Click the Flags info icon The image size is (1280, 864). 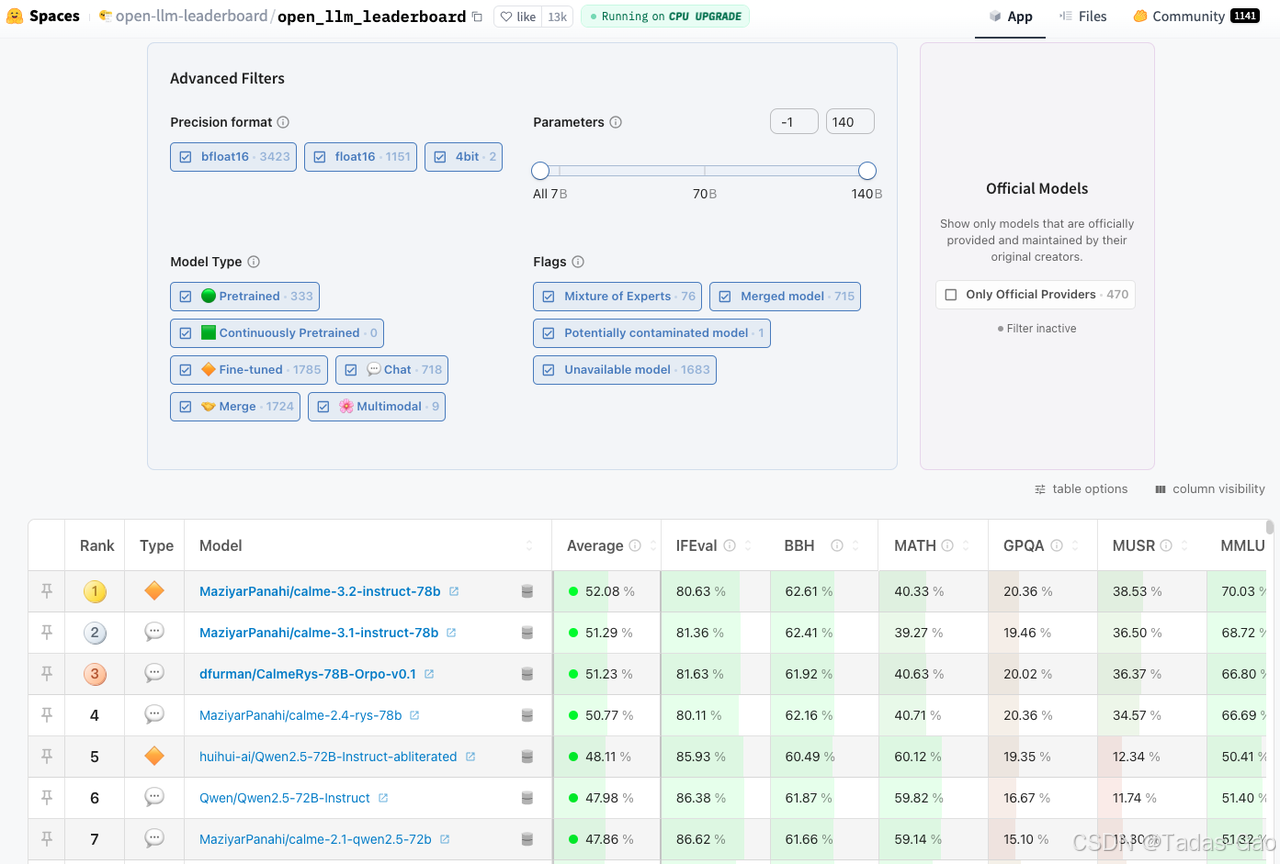pos(578,262)
